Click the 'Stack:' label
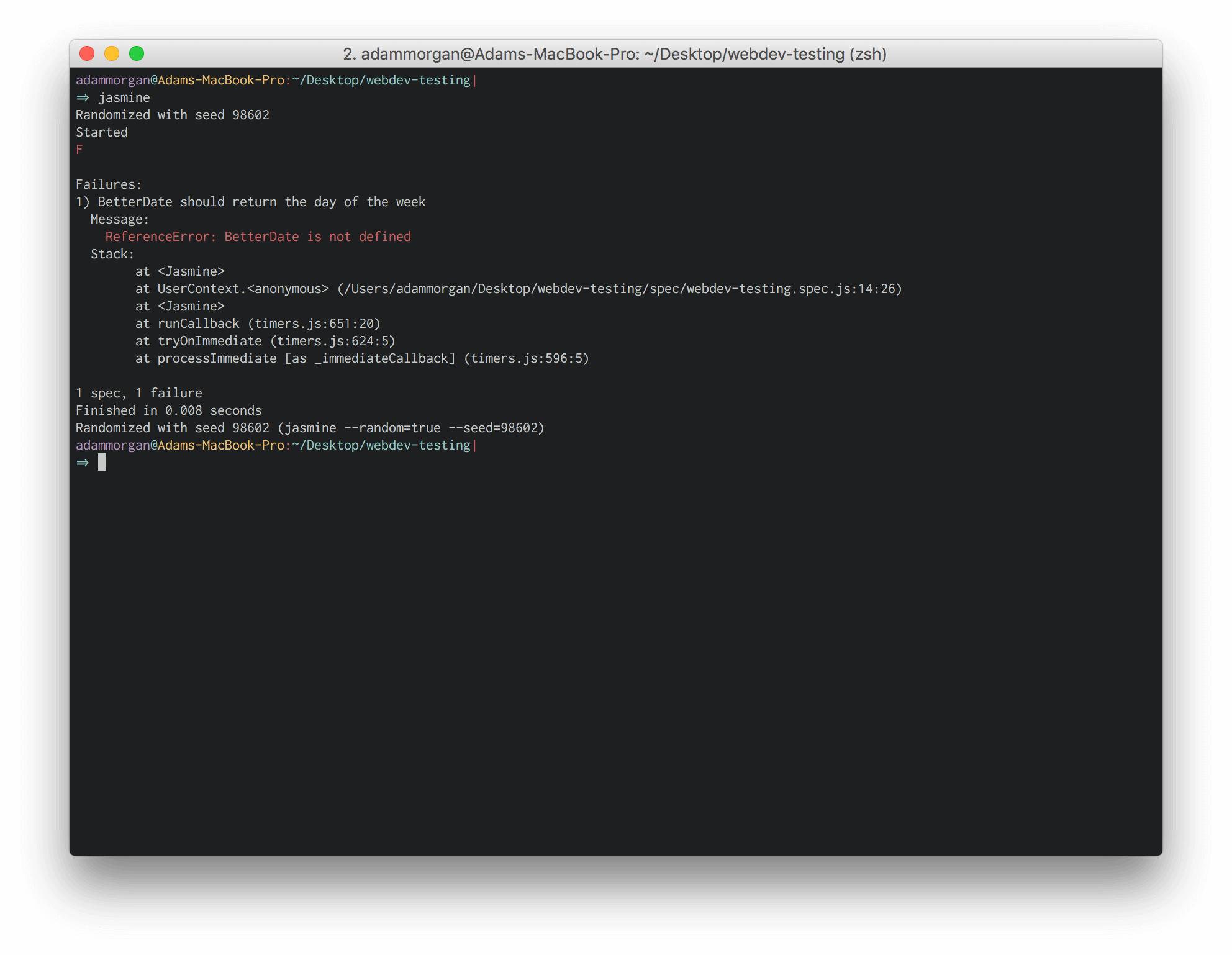 (112, 254)
